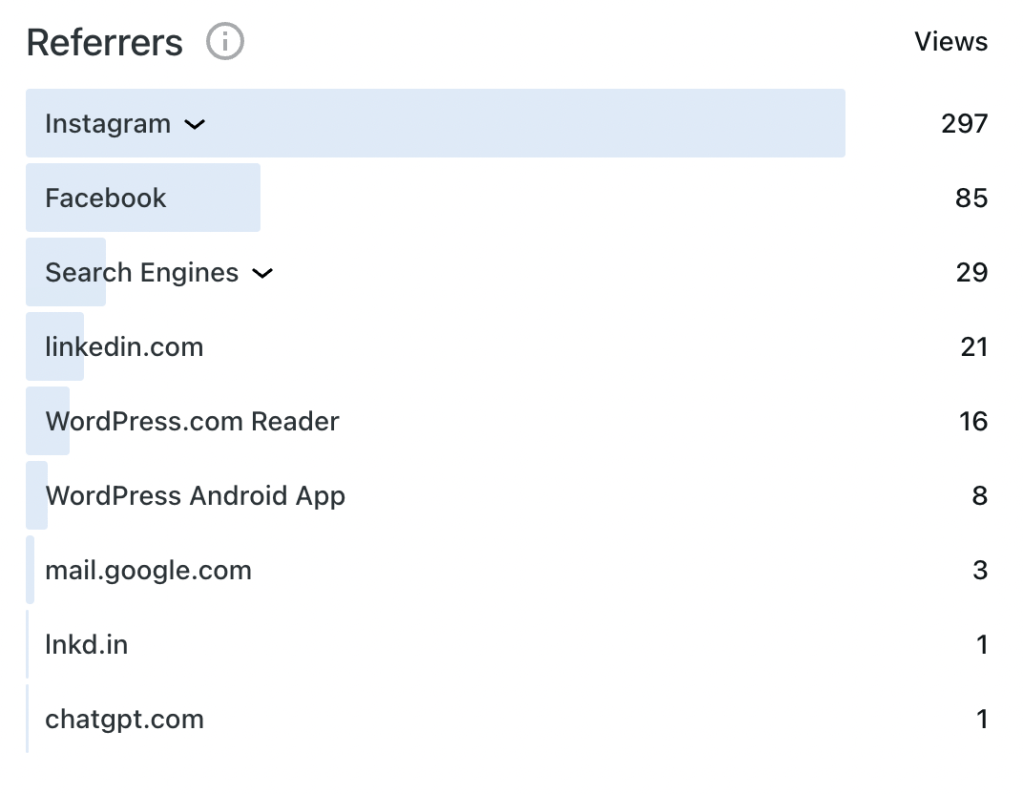
Task: Open the Facebook referrer entry
Action: pyautogui.click(x=106, y=198)
